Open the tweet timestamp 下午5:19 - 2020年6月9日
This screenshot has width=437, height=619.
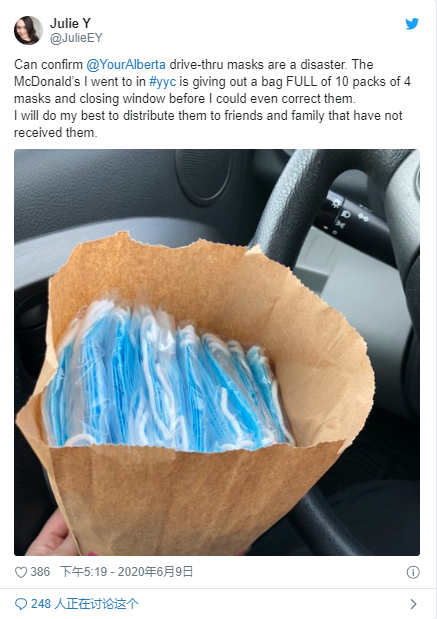(x=127, y=572)
